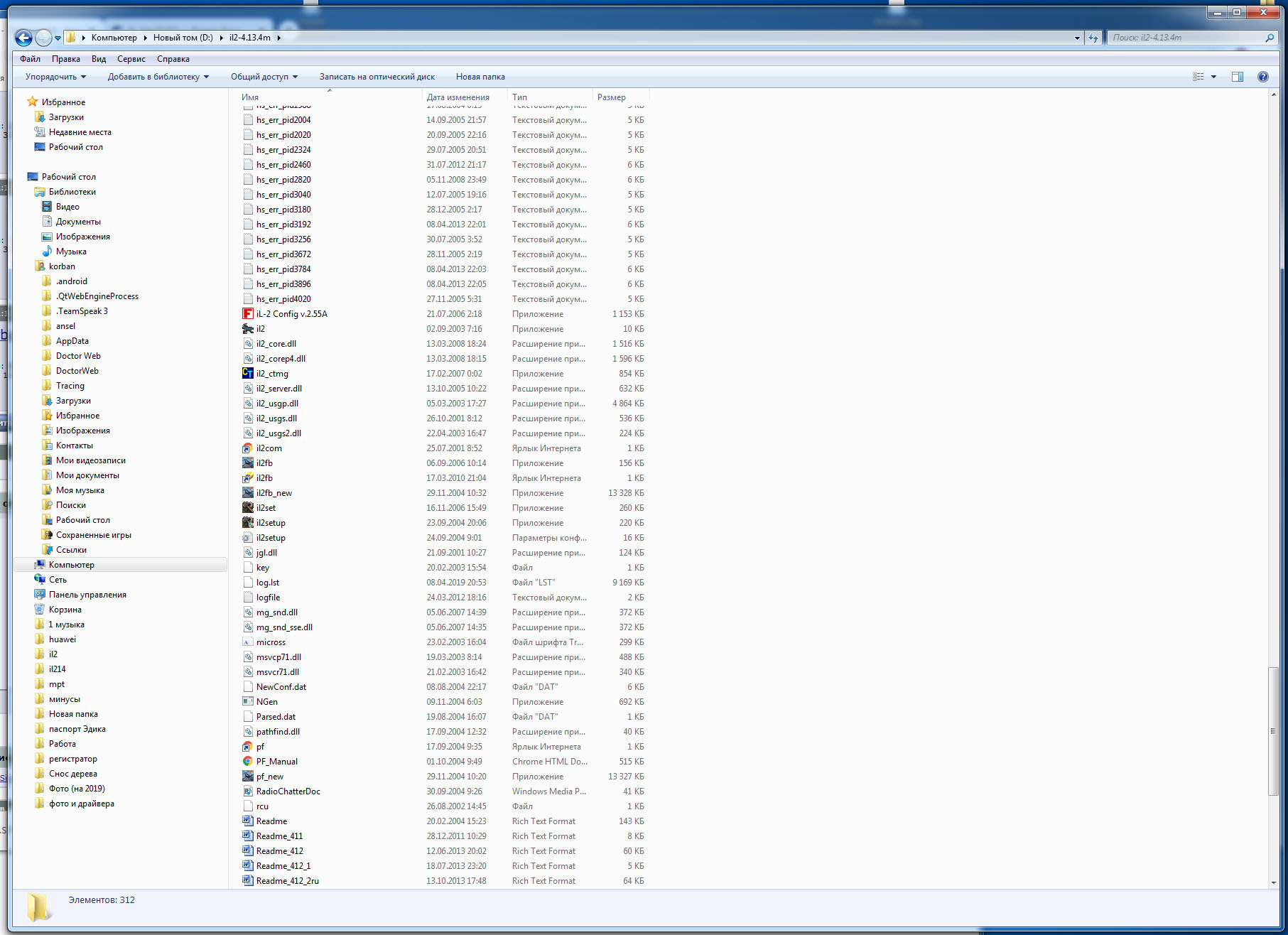The width and height of the screenshot is (1288, 935).
Task: Select Загрузки under Избранное in sidebar
Action: [66, 117]
